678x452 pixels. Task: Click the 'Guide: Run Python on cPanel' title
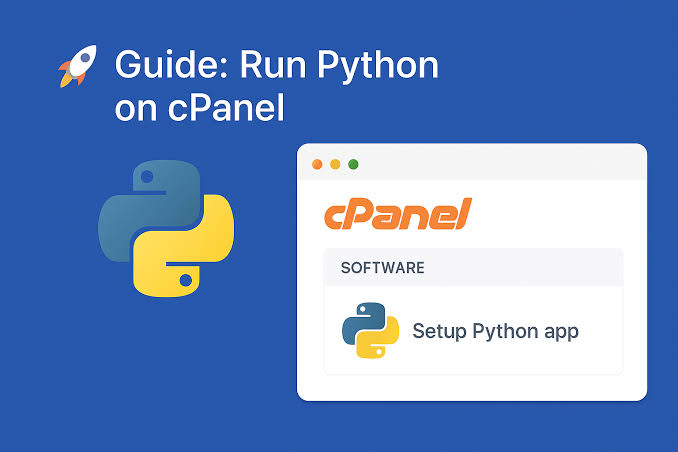[277, 86]
